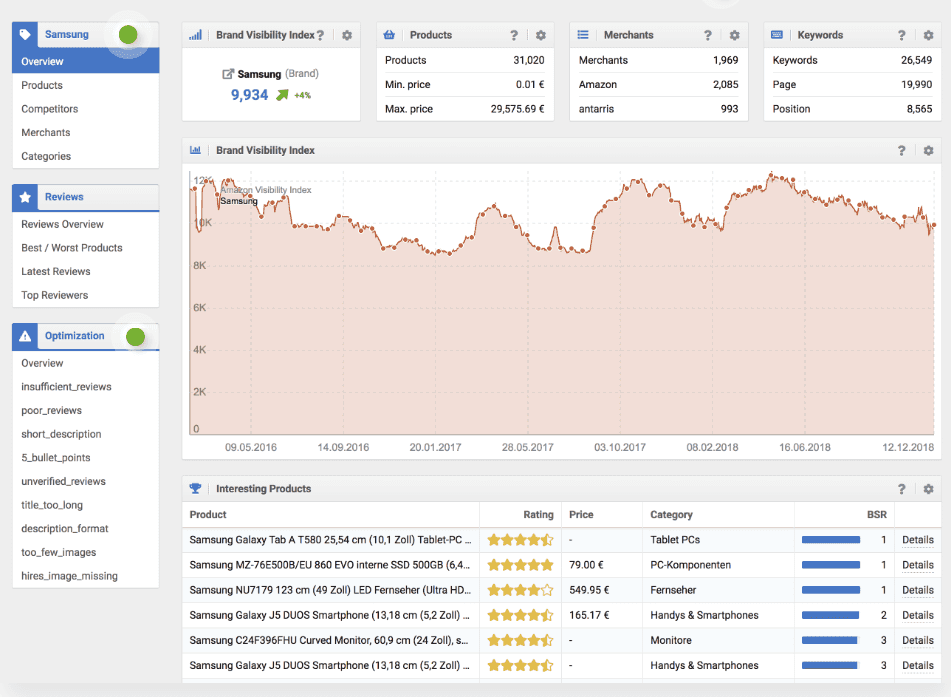Viewport: 951px width, 697px height.
Task: Open help for Brand Visibility Index graph
Action: pos(902,150)
